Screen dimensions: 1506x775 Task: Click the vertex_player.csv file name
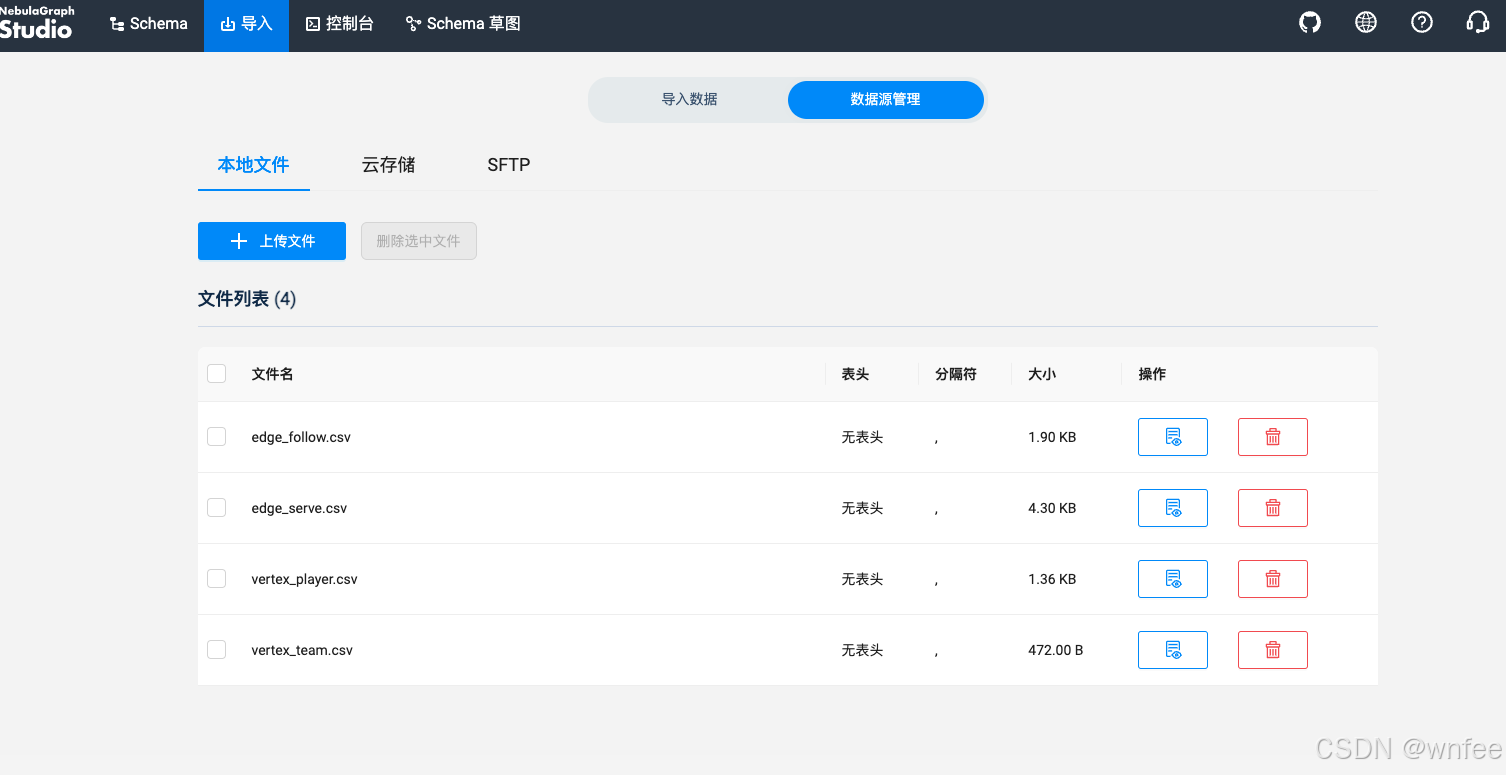point(304,579)
